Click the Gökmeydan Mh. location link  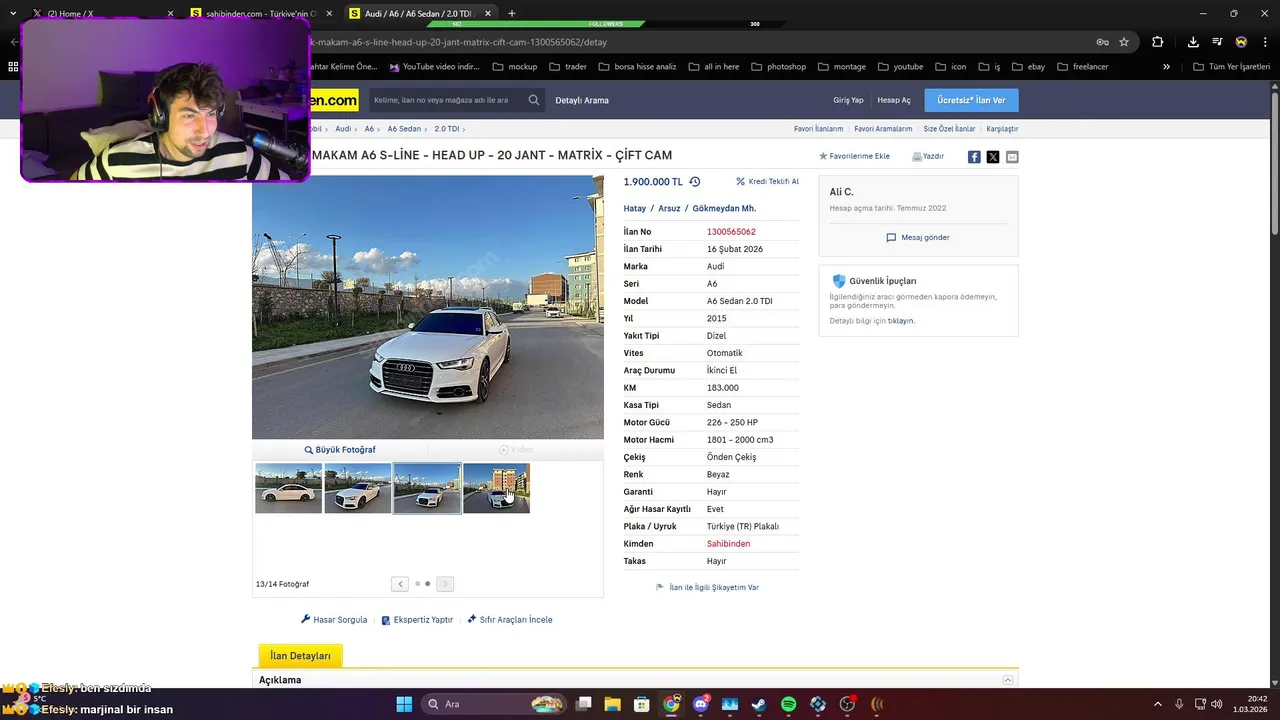[724, 209]
